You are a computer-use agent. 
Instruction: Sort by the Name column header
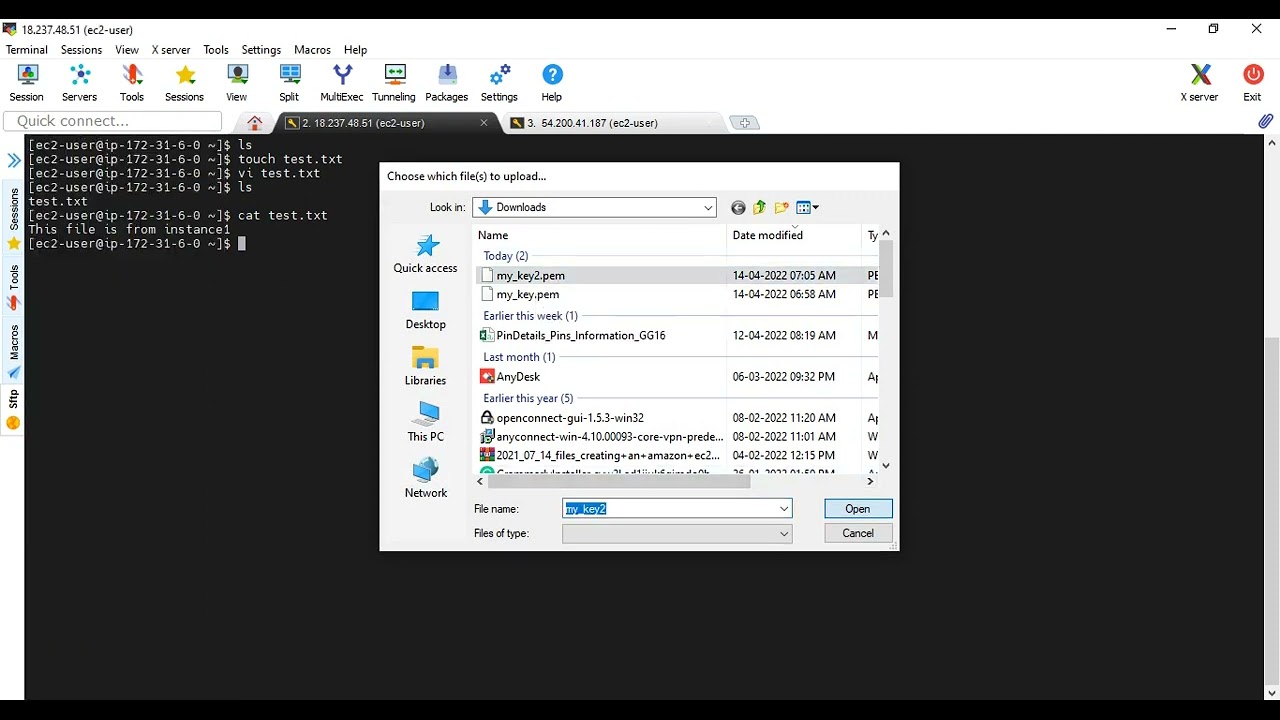tap(600, 236)
